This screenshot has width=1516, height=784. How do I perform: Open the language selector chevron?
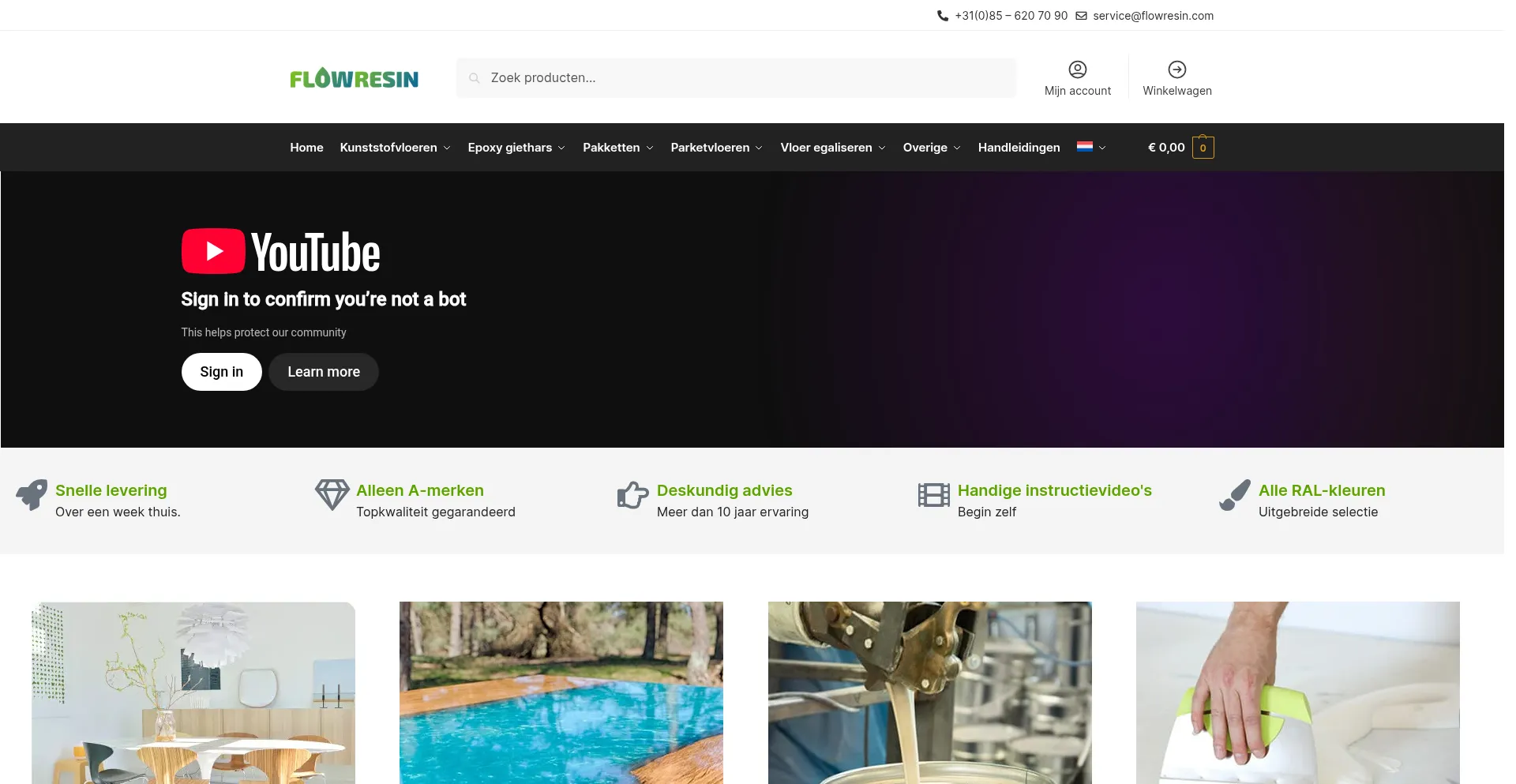pos(1102,148)
